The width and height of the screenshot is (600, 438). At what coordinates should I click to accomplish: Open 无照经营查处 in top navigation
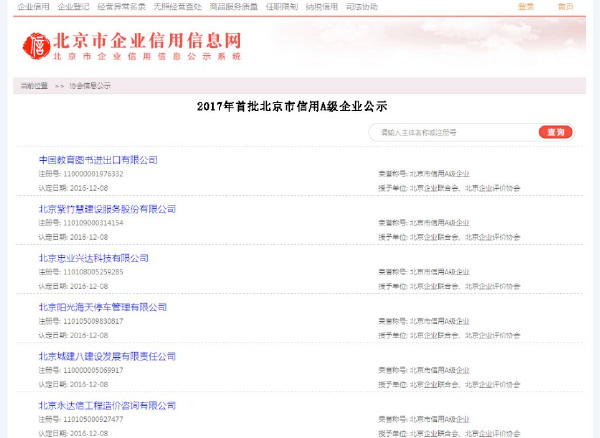click(x=177, y=7)
